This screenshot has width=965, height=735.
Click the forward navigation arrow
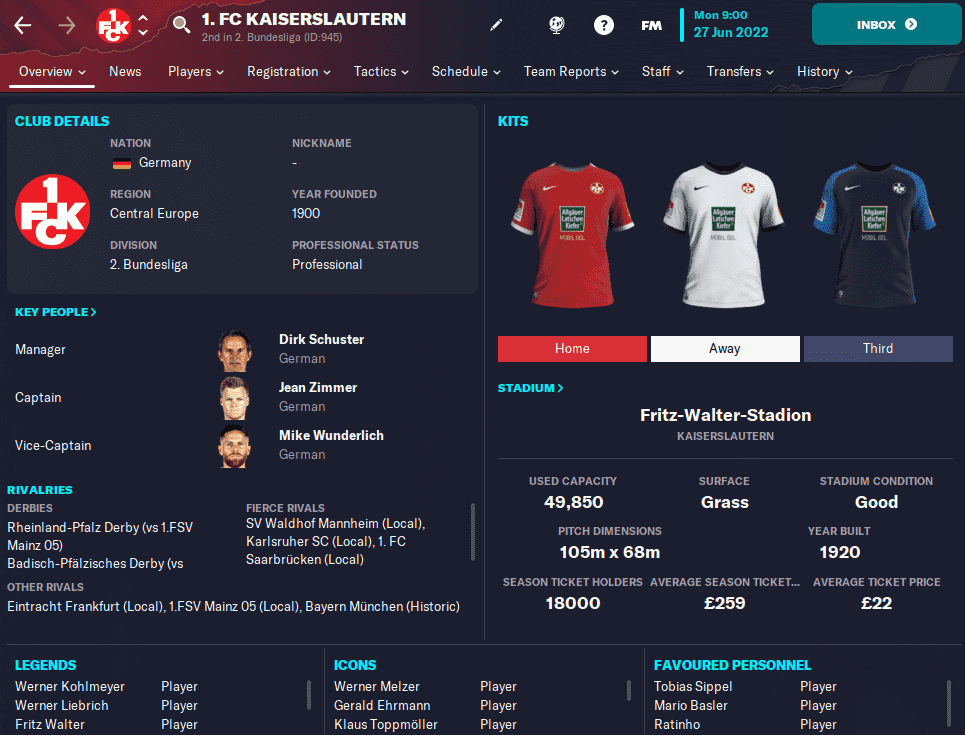(66, 25)
